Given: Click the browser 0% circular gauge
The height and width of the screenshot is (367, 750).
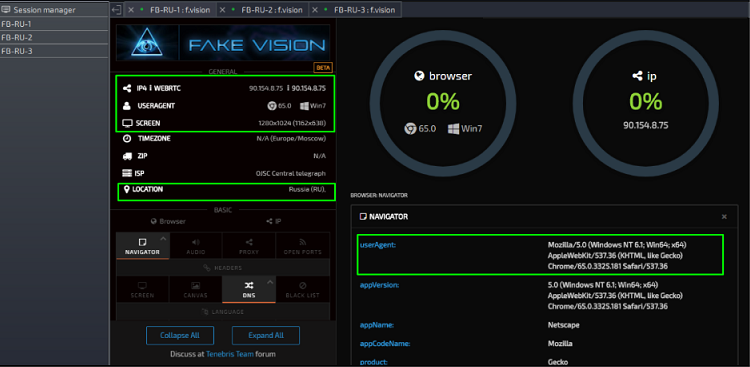Looking at the screenshot, I should point(443,103).
